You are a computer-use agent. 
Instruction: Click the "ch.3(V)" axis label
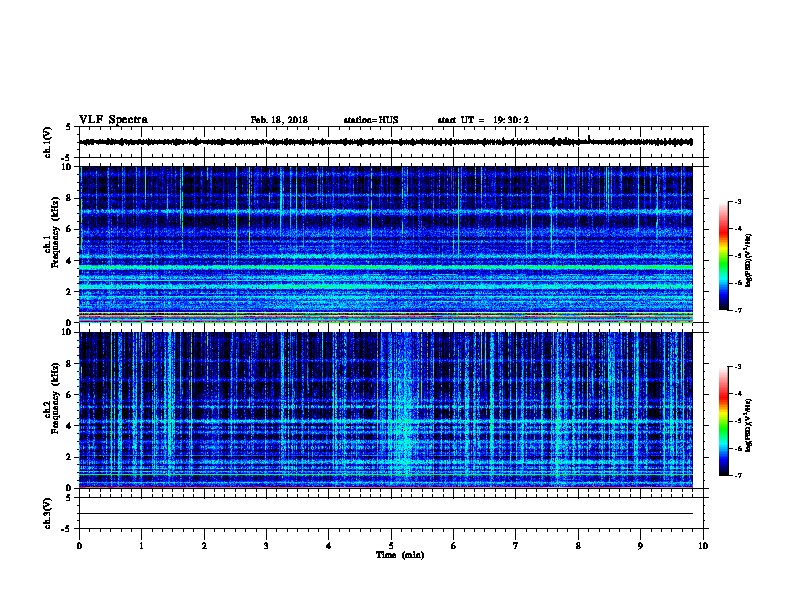pyautogui.click(x=47, y=514)
